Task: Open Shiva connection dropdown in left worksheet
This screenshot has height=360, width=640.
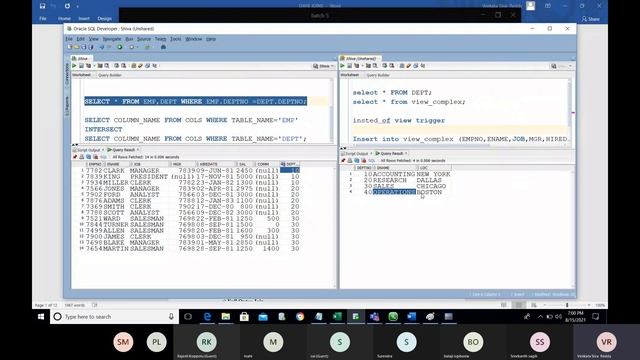Action: pos(324,66)
